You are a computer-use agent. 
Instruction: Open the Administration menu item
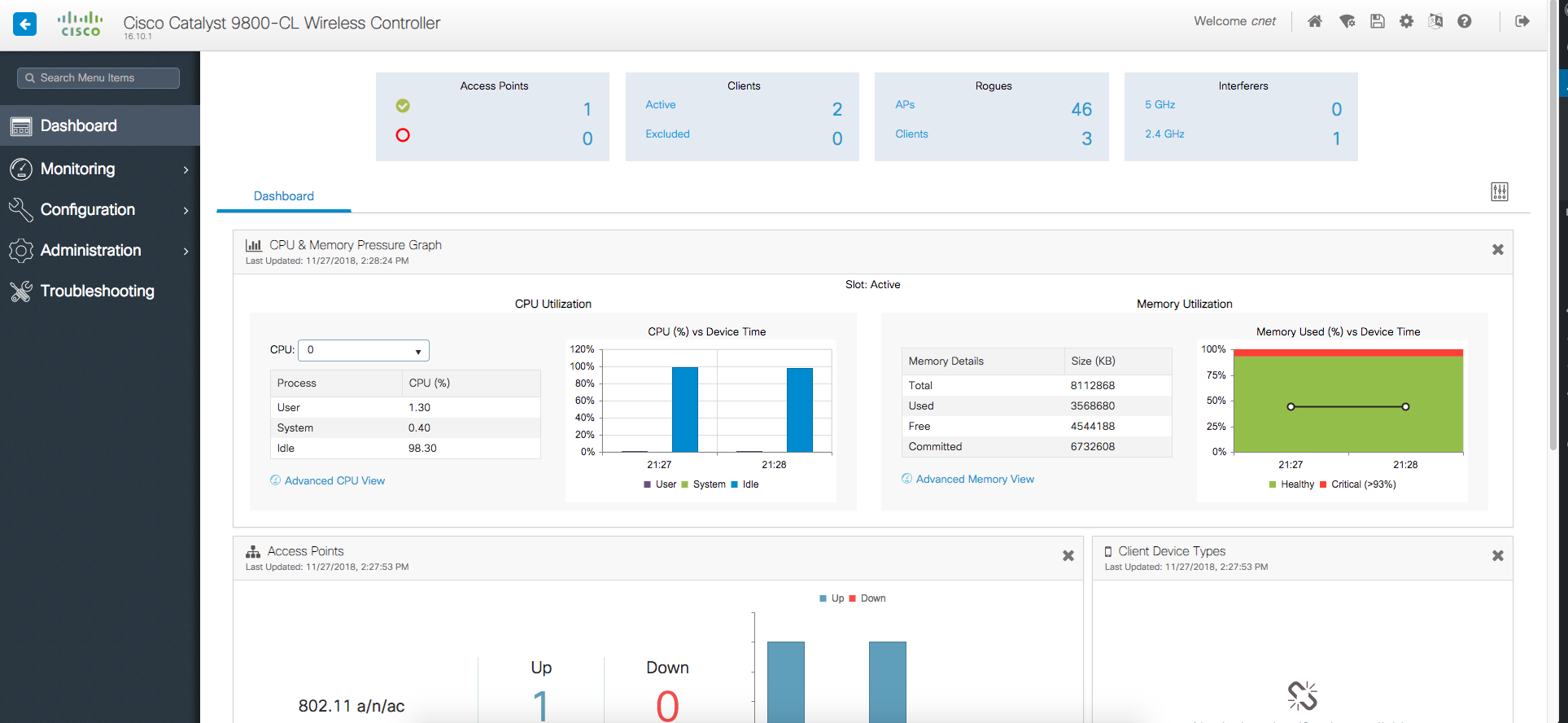(x=100, y=250)
